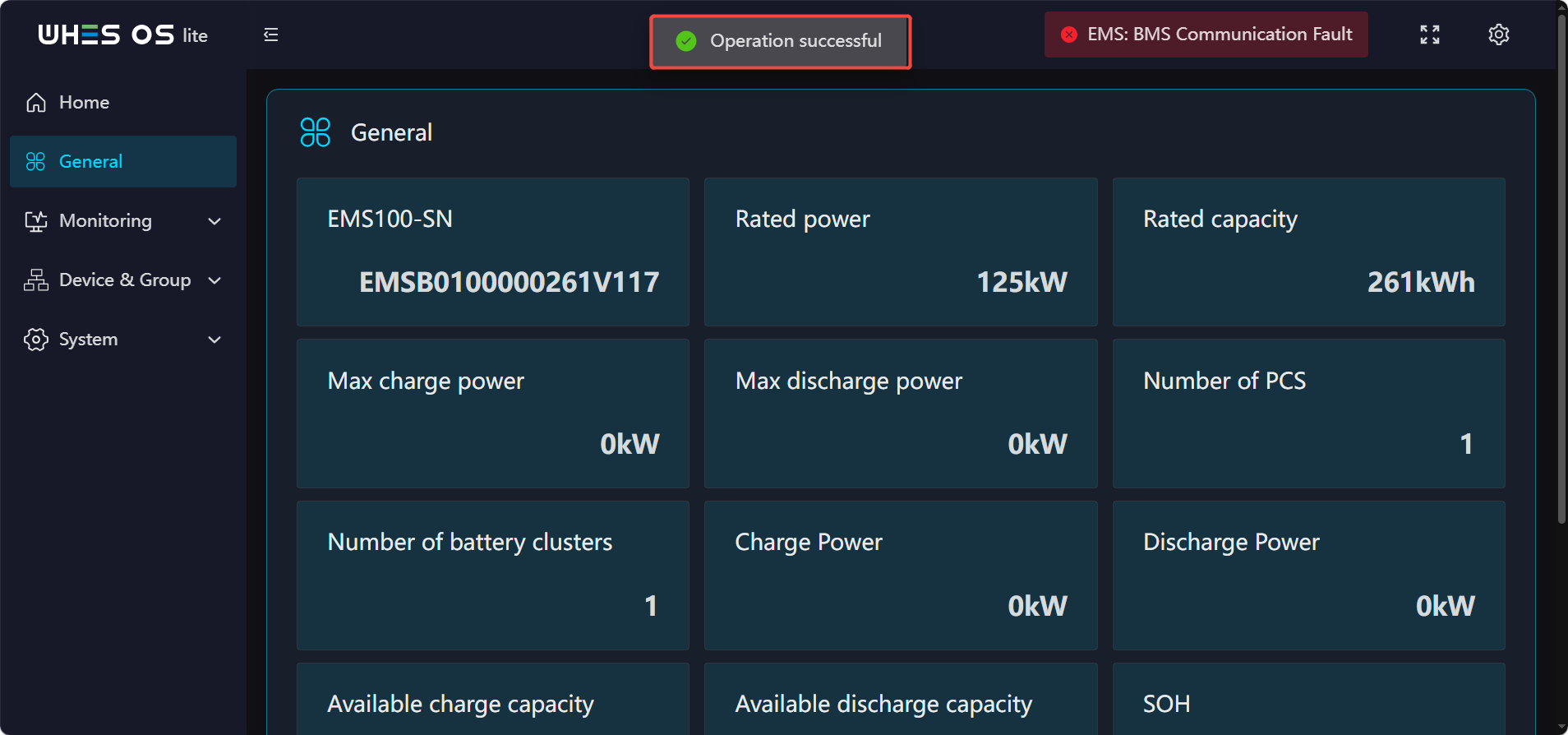
Task: Expand the System menu chevron
Action: pos(214,340)
